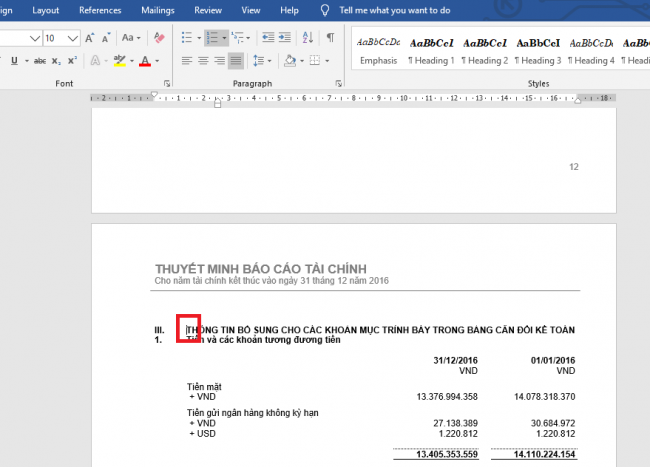650x467 pixels.
Task: Apply the Emphasis style
Action: tap(378, 50)
